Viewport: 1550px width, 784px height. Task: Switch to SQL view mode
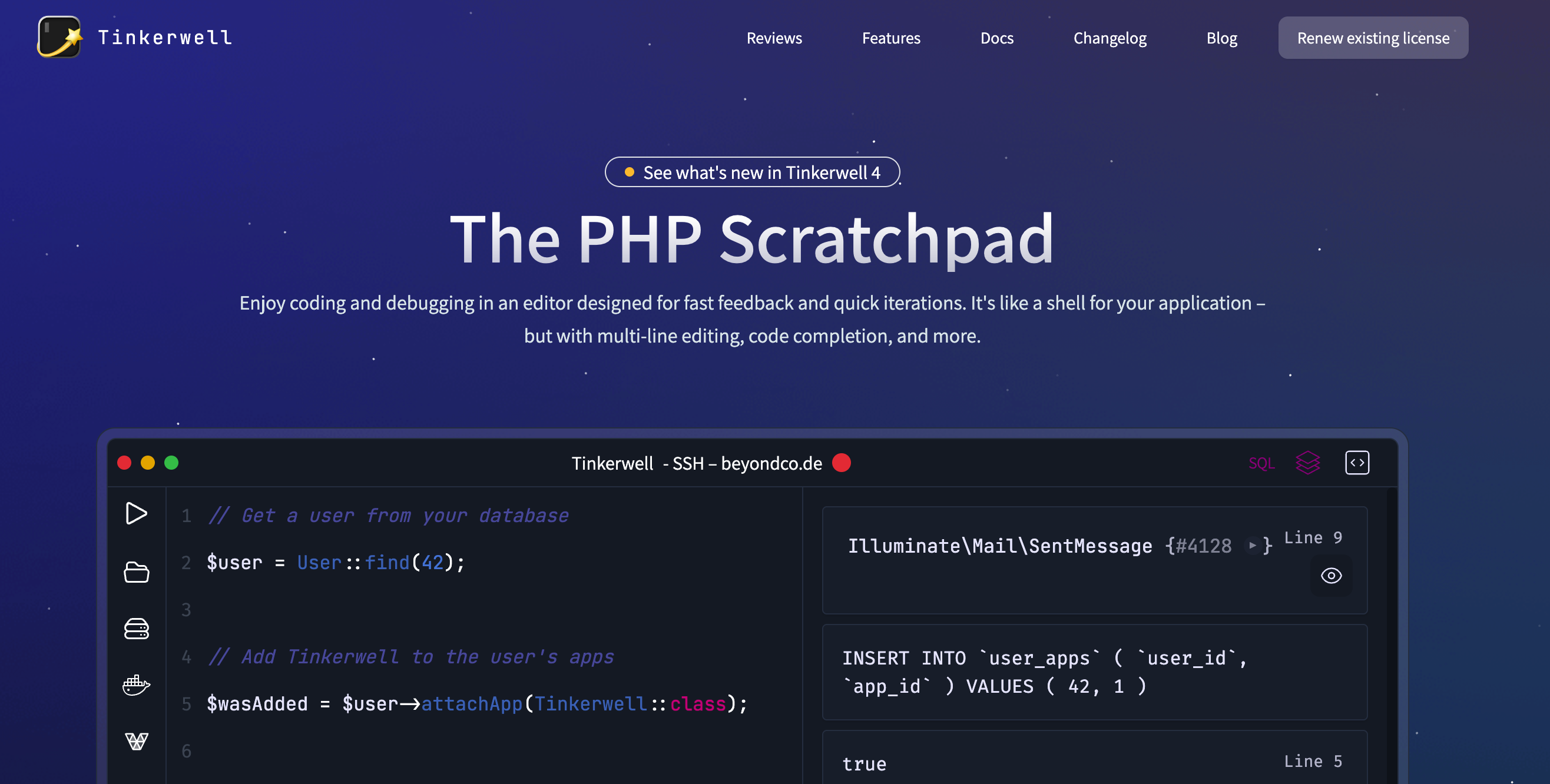1261,463
